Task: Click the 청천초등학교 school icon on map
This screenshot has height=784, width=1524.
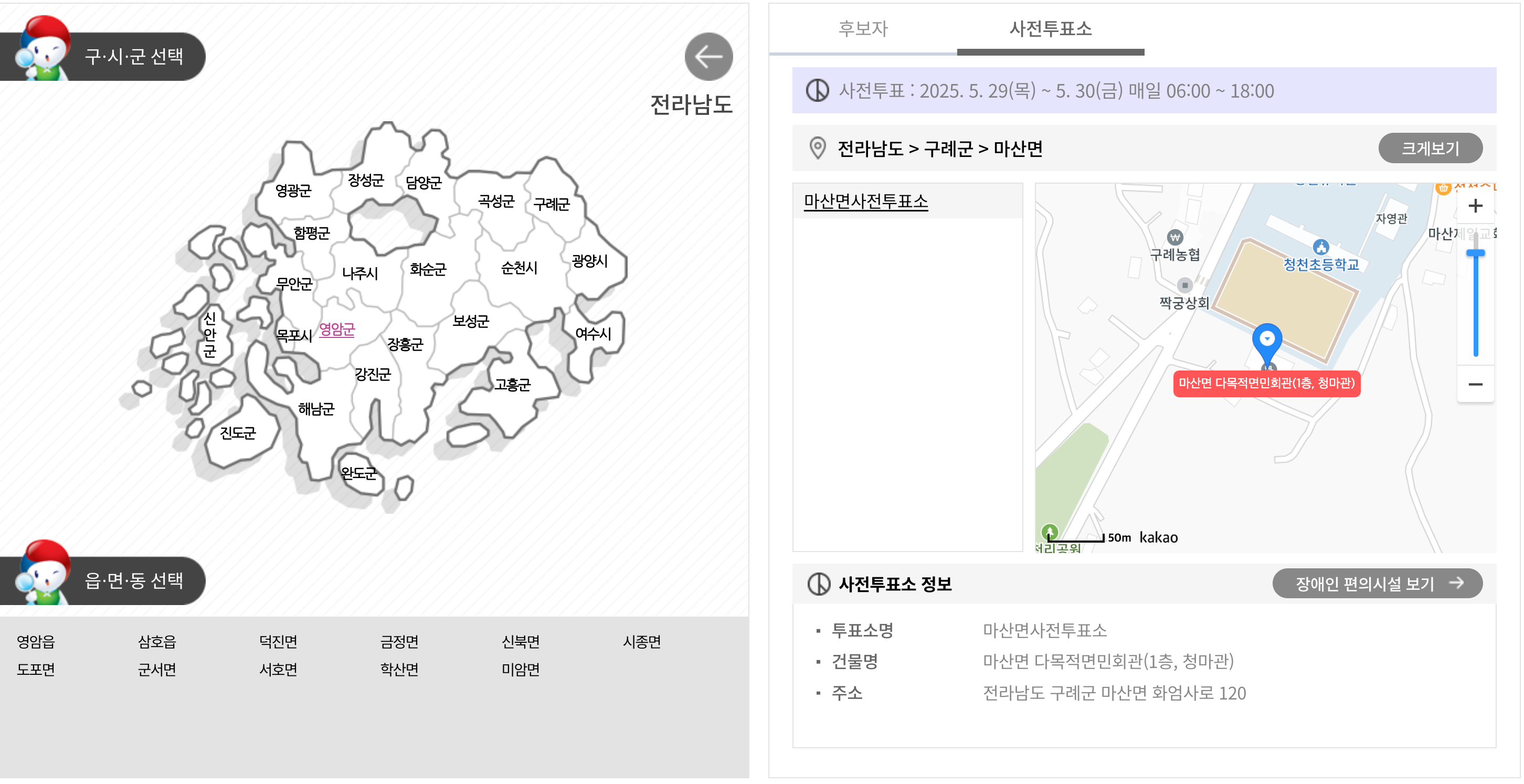Action: coord(1320,247)
